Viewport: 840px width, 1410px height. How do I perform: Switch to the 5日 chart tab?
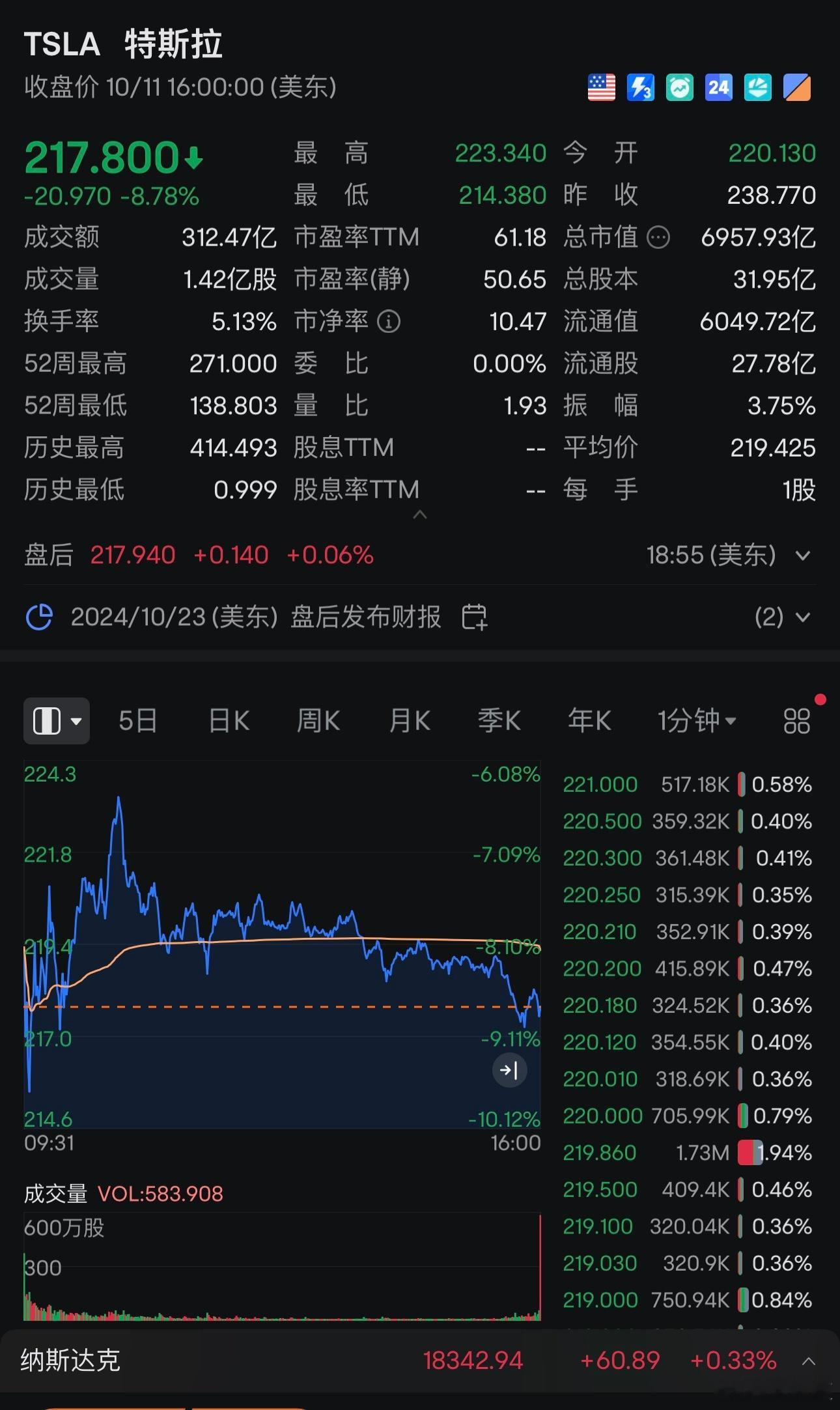137,721
